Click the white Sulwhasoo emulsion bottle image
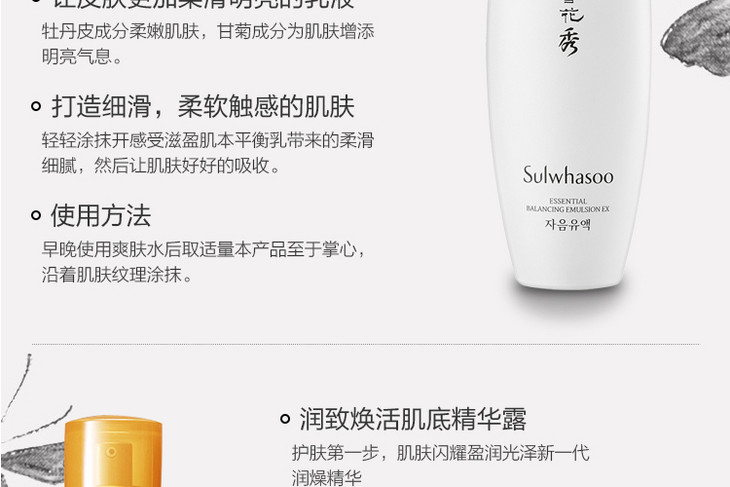Image resolution: width=730 pixels, height=487 pixels. 568,142
